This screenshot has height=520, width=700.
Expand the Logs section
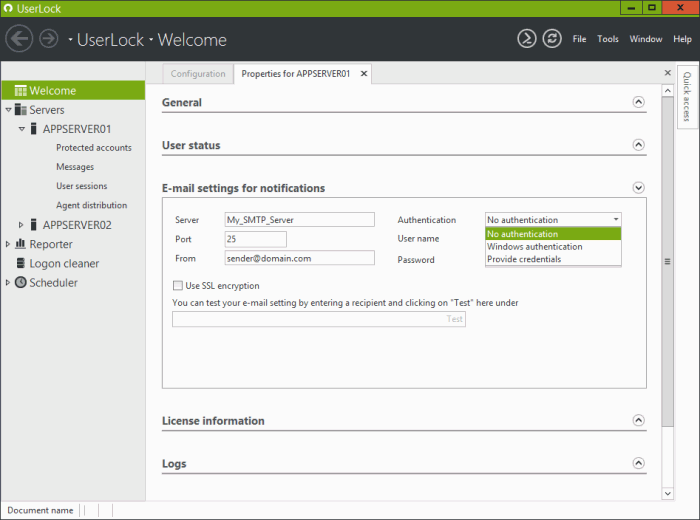pos(638,463)
